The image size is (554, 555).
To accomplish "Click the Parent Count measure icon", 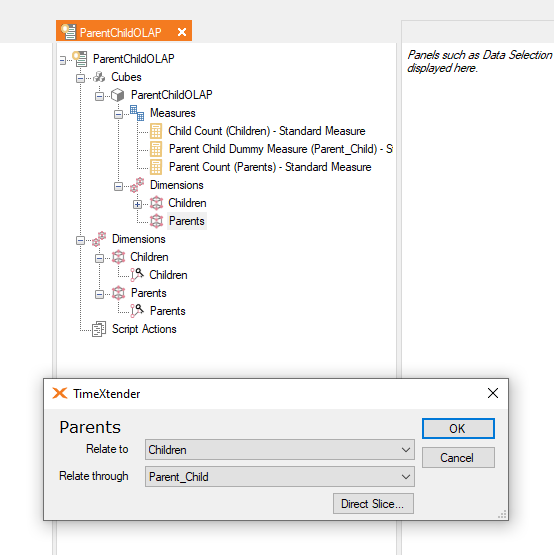I will 156,167.
